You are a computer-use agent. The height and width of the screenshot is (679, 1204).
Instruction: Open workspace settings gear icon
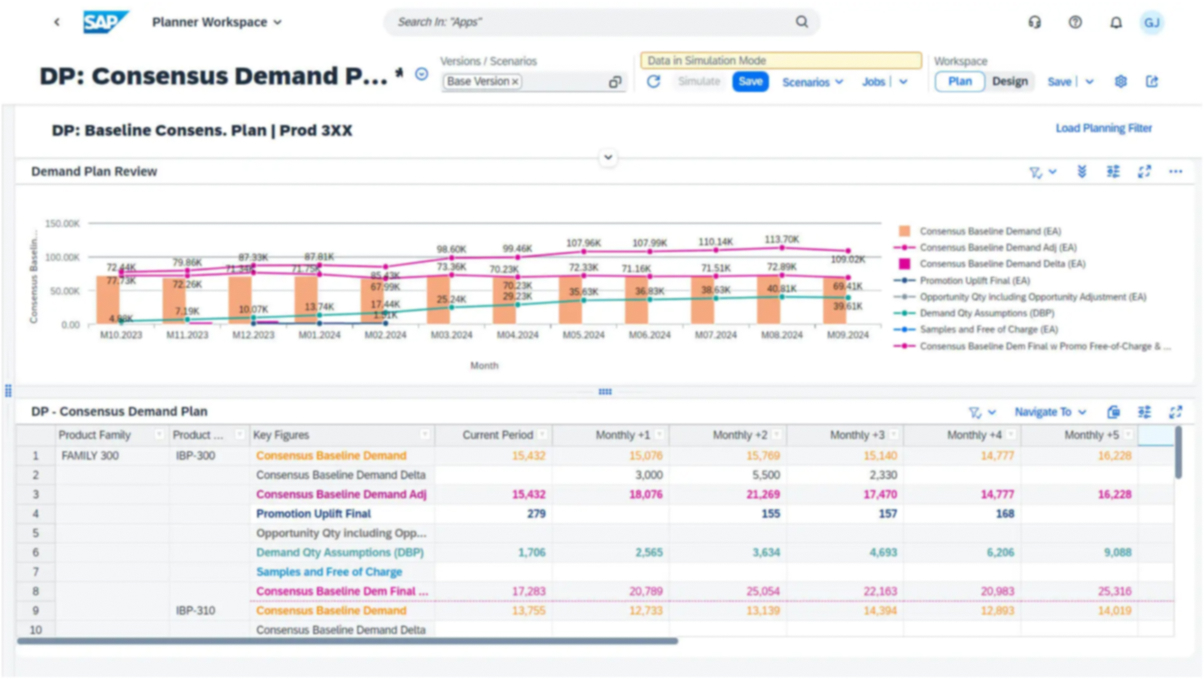[1120, 82]
